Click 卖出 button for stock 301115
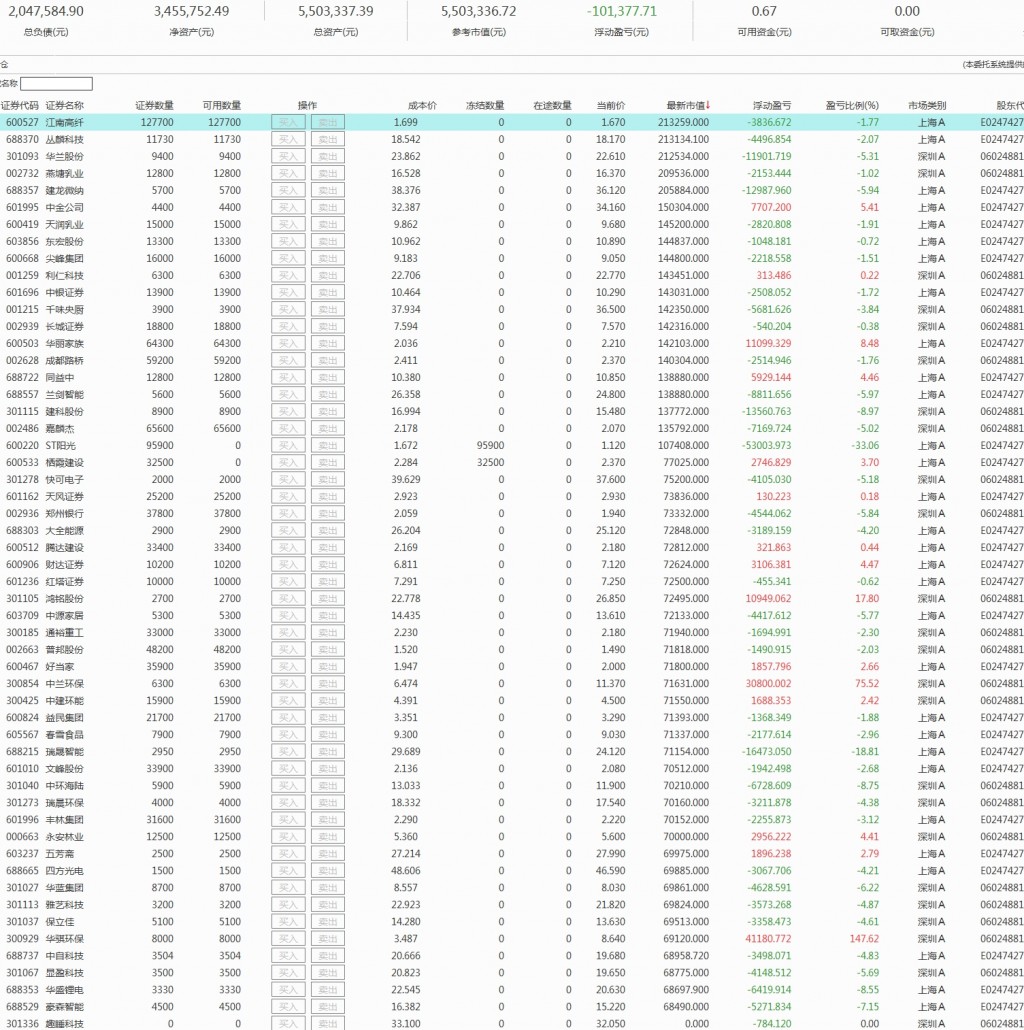 tap(328, 411)
